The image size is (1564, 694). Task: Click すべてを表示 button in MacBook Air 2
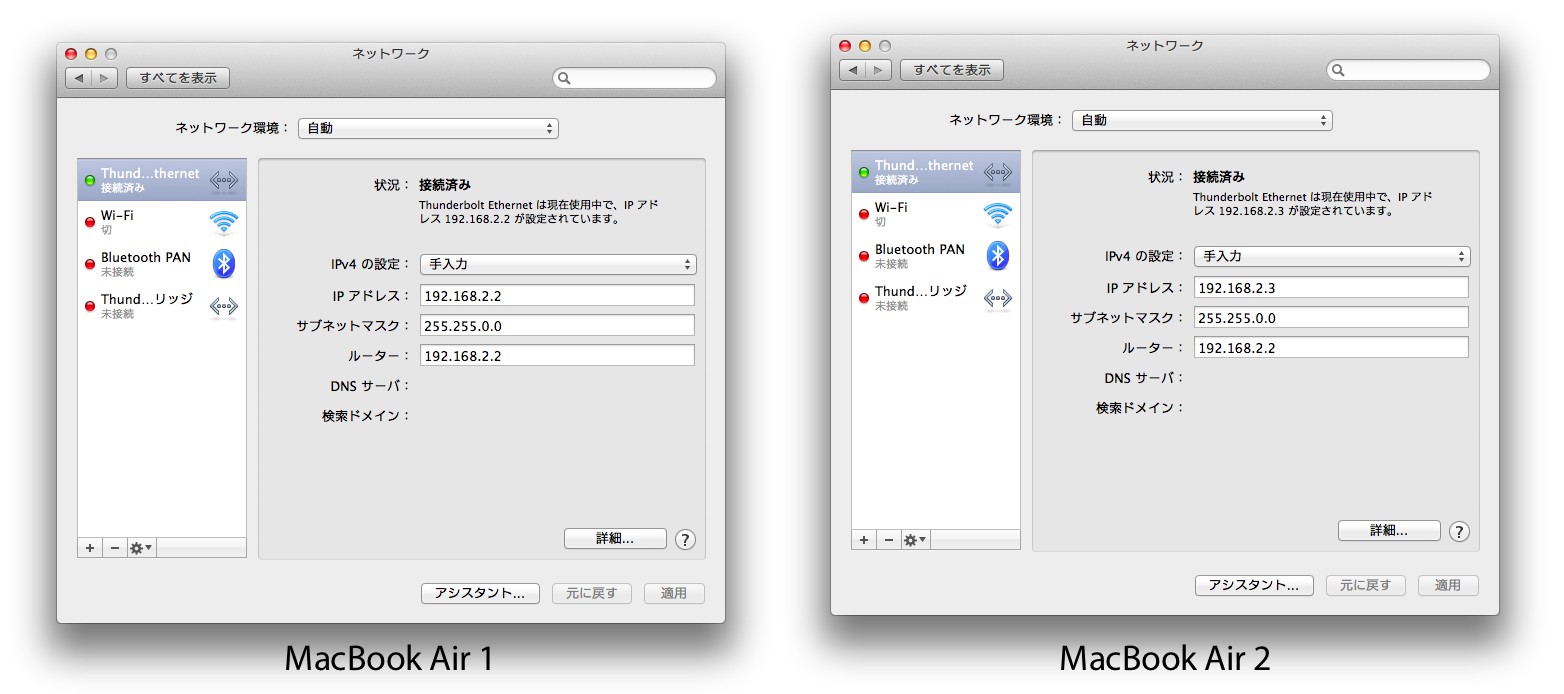pyautogui.click(x=952, y=70)
